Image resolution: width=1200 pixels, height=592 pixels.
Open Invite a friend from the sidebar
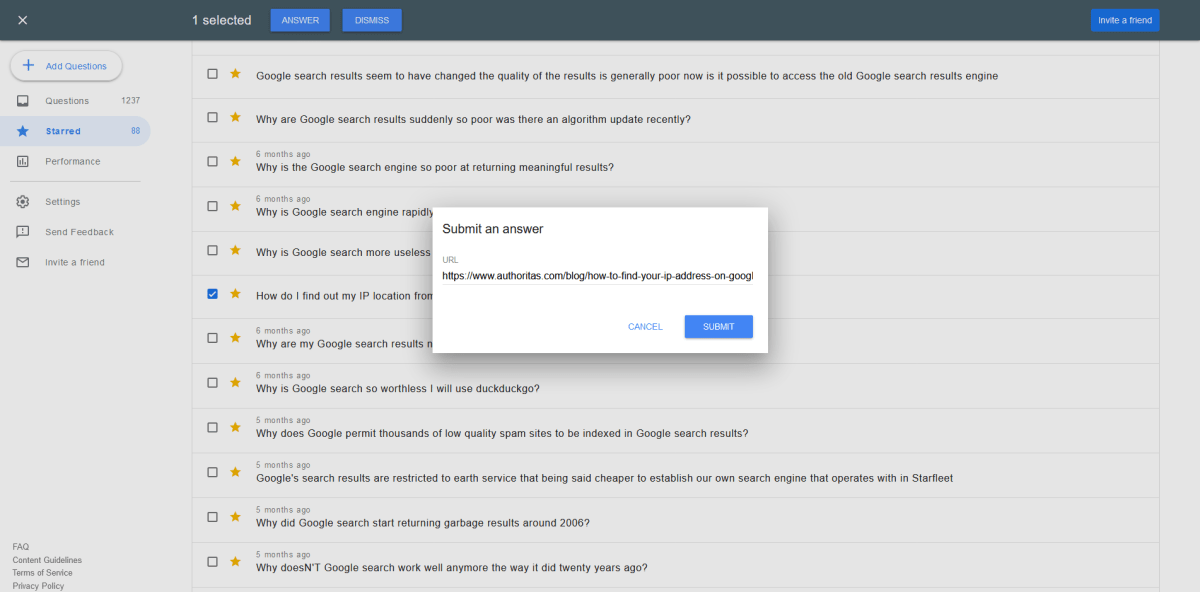75,262
